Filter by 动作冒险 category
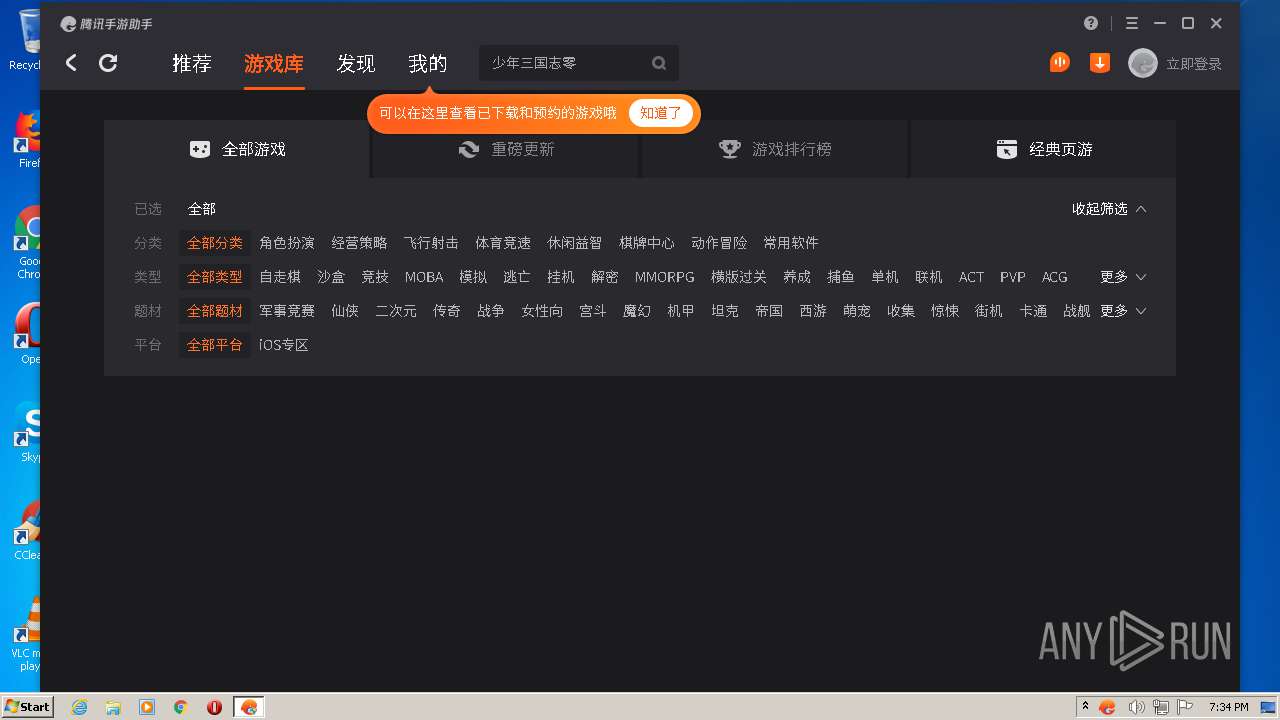1280x720 pixels. (719, 243)
